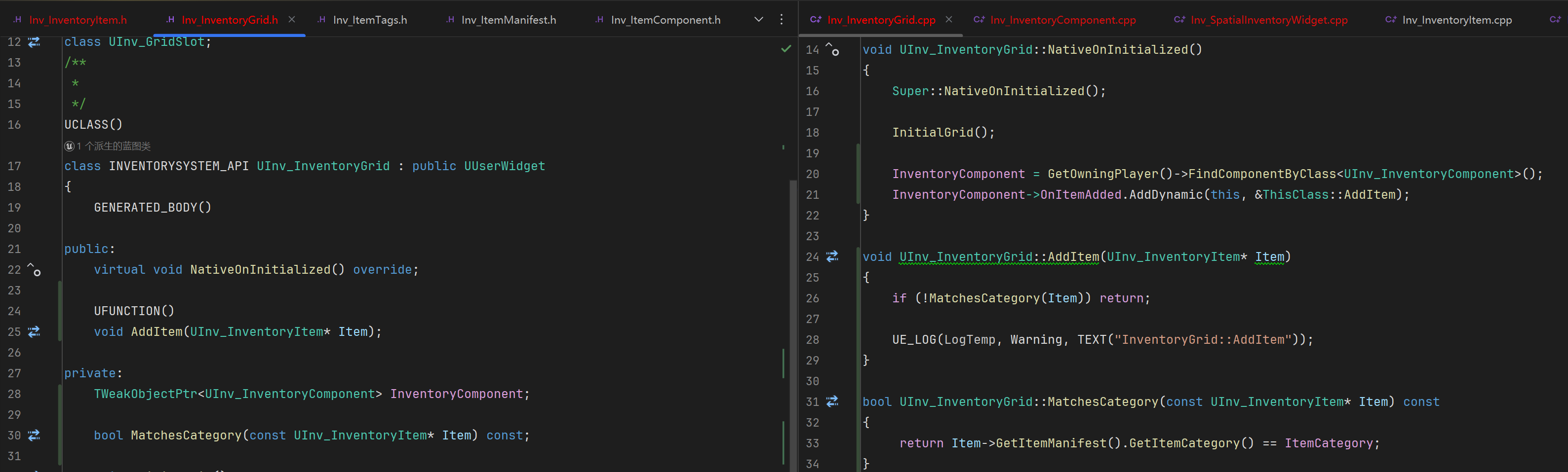This screenshot has width=1568, height=472.
Task: Click GetOwningPlayer() on cpp line 20
Action: [x=1110, y=174]
